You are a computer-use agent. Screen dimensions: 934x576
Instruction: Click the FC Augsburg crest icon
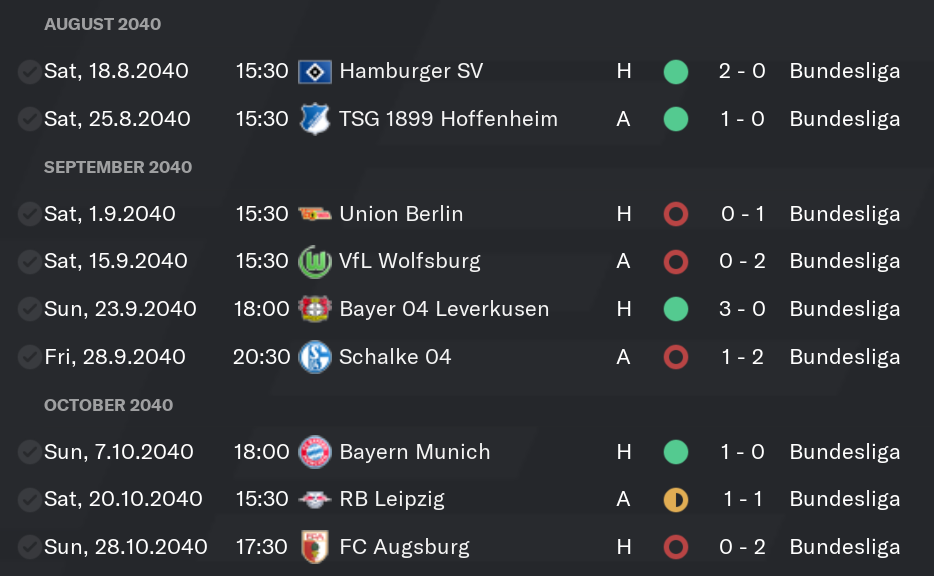pos(315,547)
